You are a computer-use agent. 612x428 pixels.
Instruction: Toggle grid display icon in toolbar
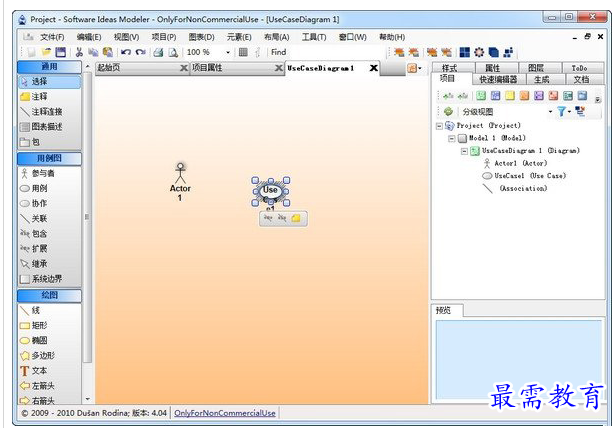243,52
